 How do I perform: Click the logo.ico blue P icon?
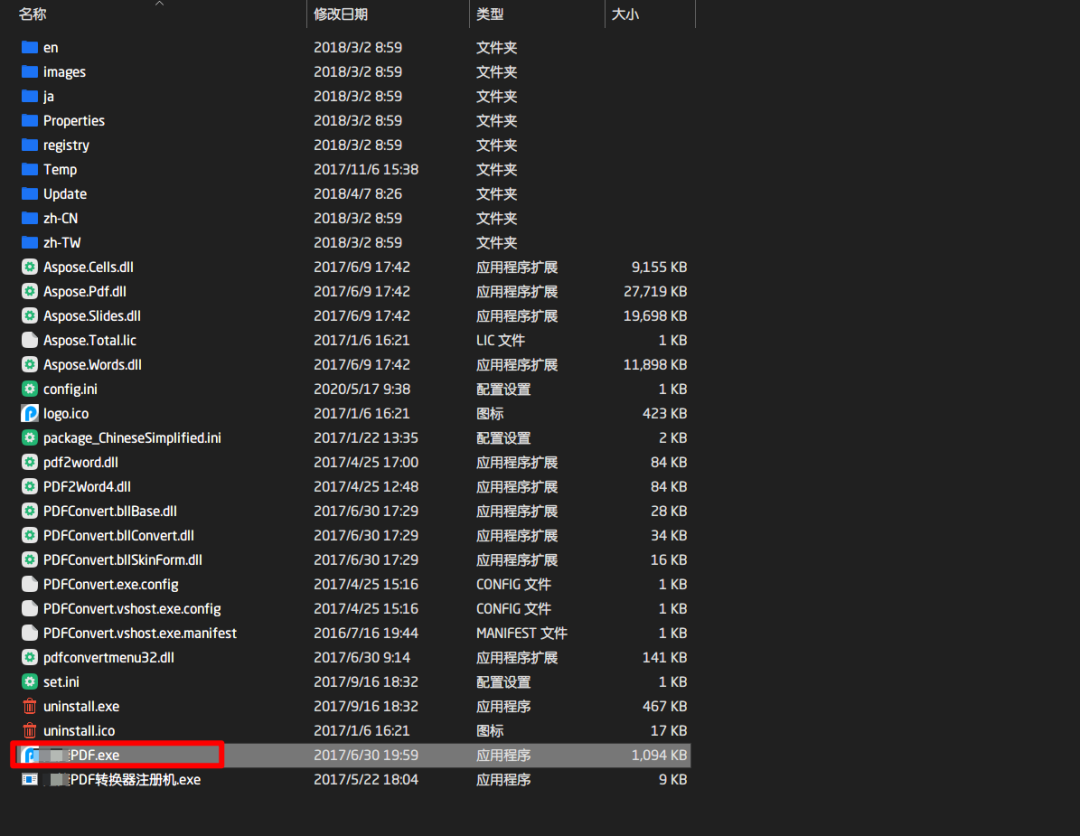(30, 413)
